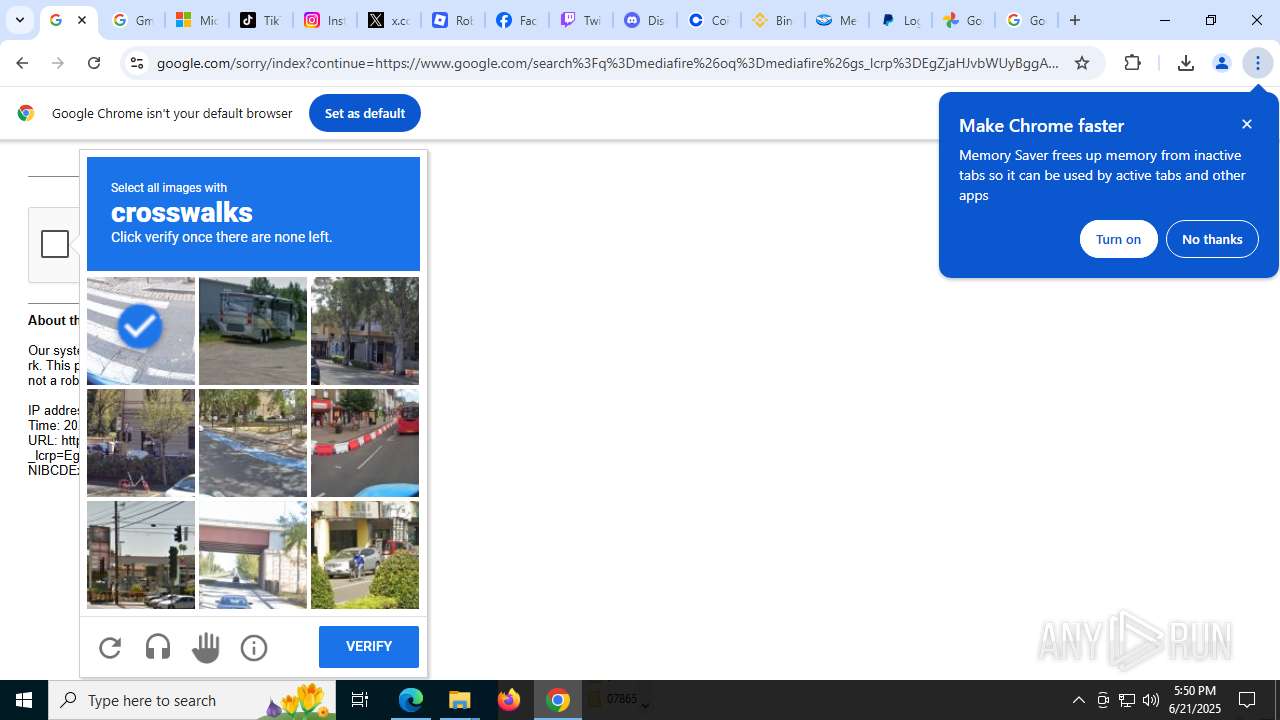Image resolution: width=1280 pixels, height=720 pixels.
Task: Click Chrome icon in taskbar
Action: pos(558,700)
